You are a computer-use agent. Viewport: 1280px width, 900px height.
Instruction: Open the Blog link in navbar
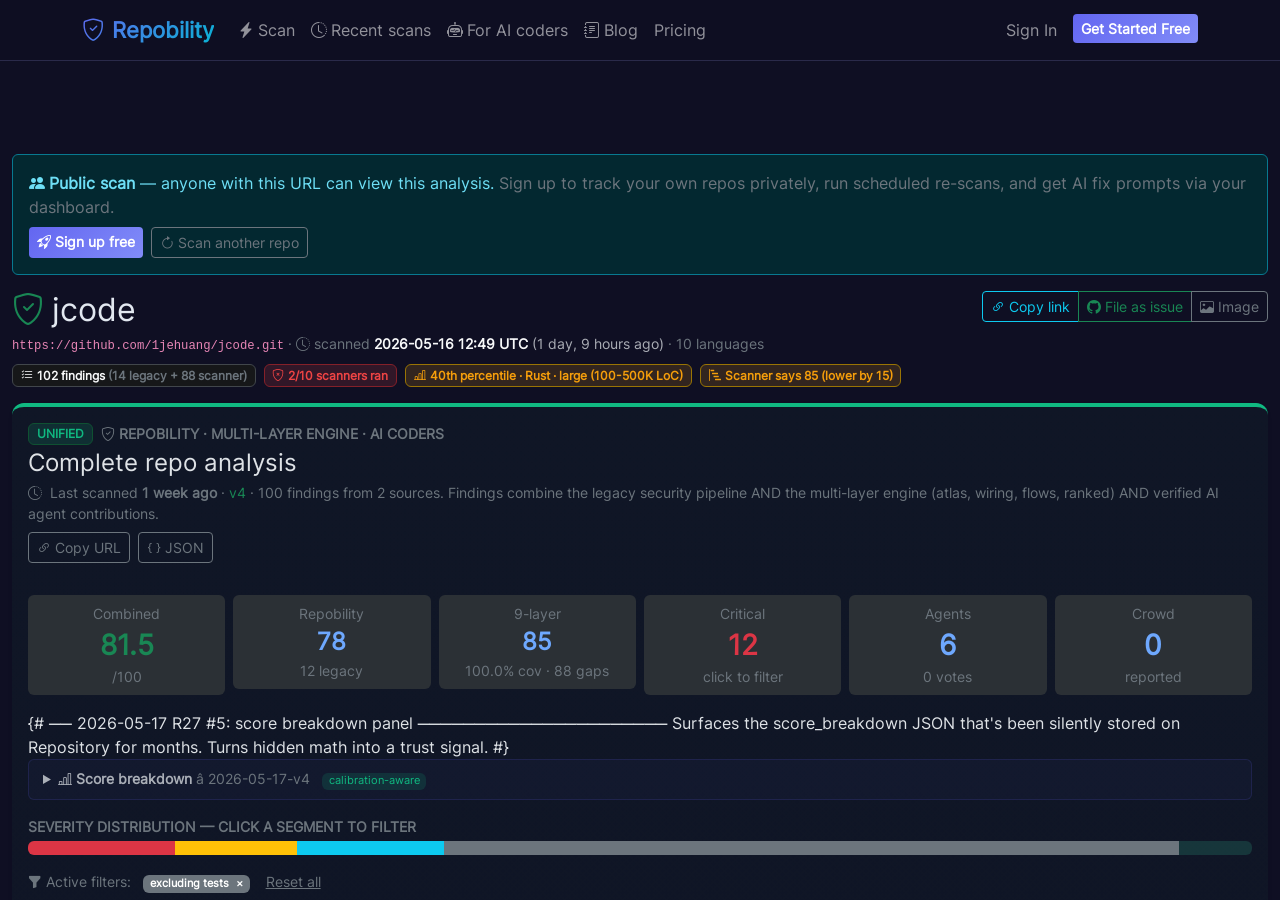611,30
